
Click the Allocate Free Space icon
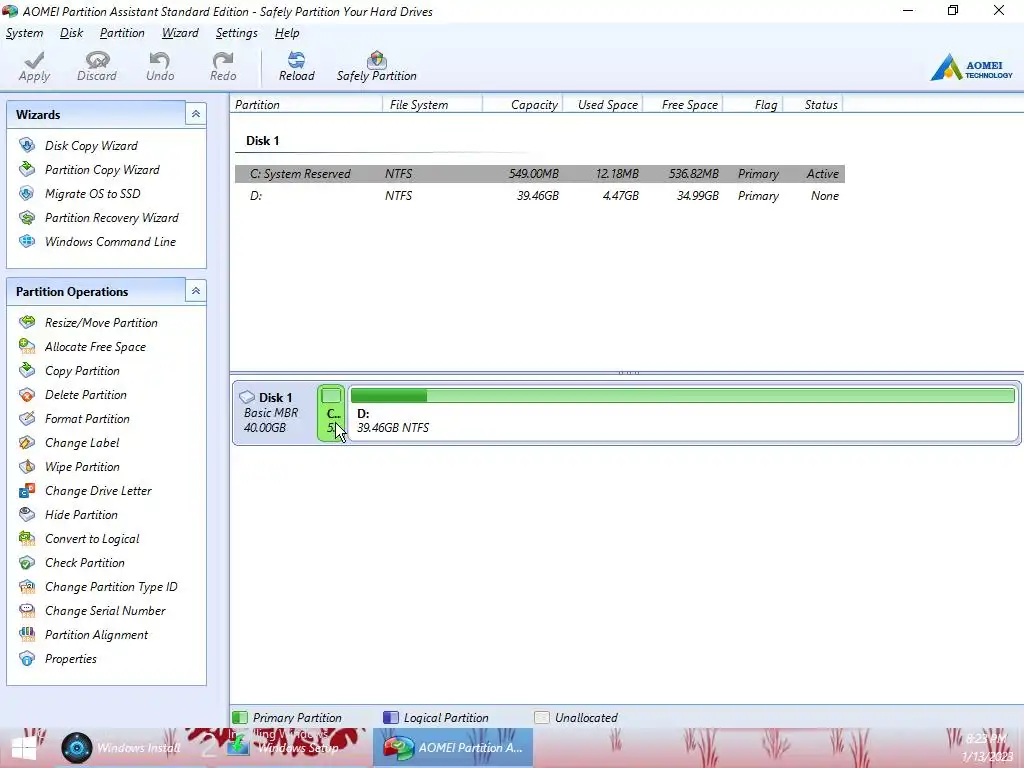(27, 346)
